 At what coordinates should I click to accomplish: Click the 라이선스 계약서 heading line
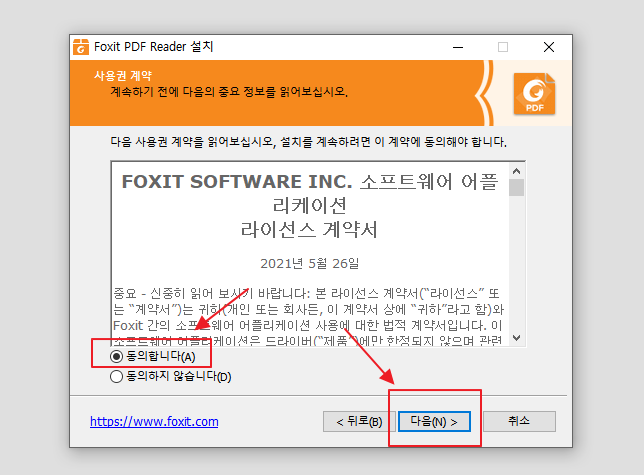coord(309,229)
